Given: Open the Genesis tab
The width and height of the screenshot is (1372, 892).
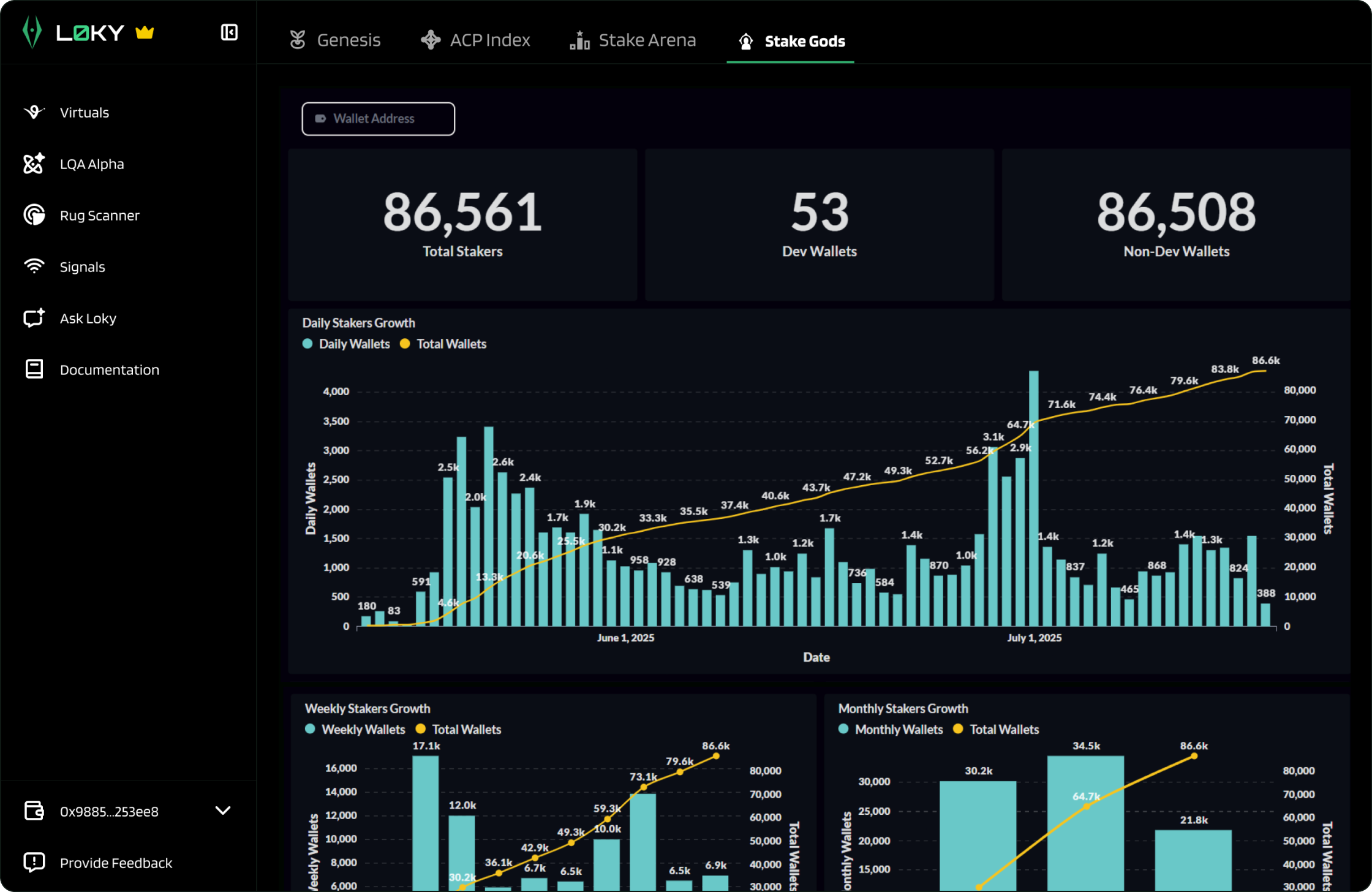Looking at the screenshot, I should coord(335,40).
